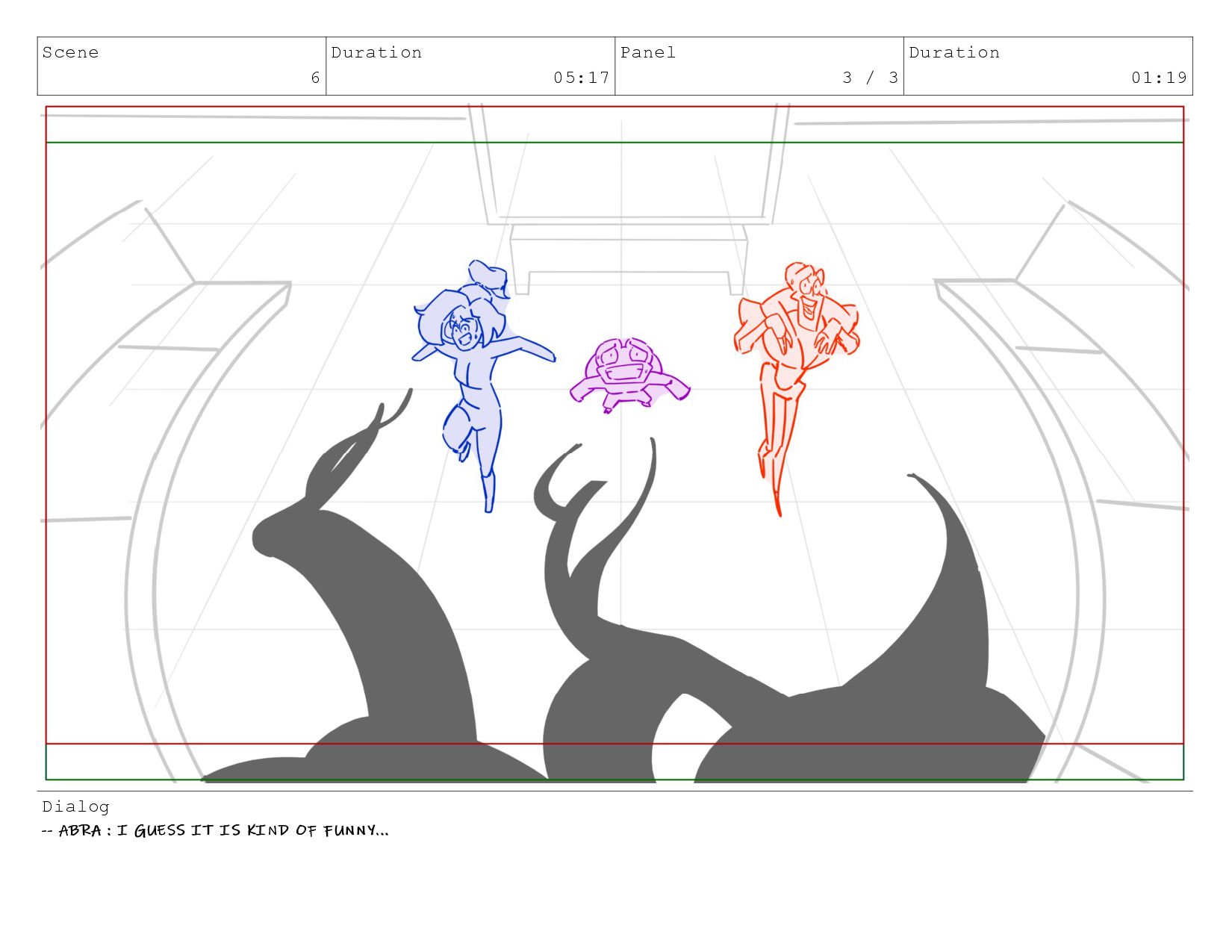The height and width of the screenshot is (952, 1232).
Task: Select the panel duration value 01:19
Action: pyautogui.click(x=1159, y=78)
